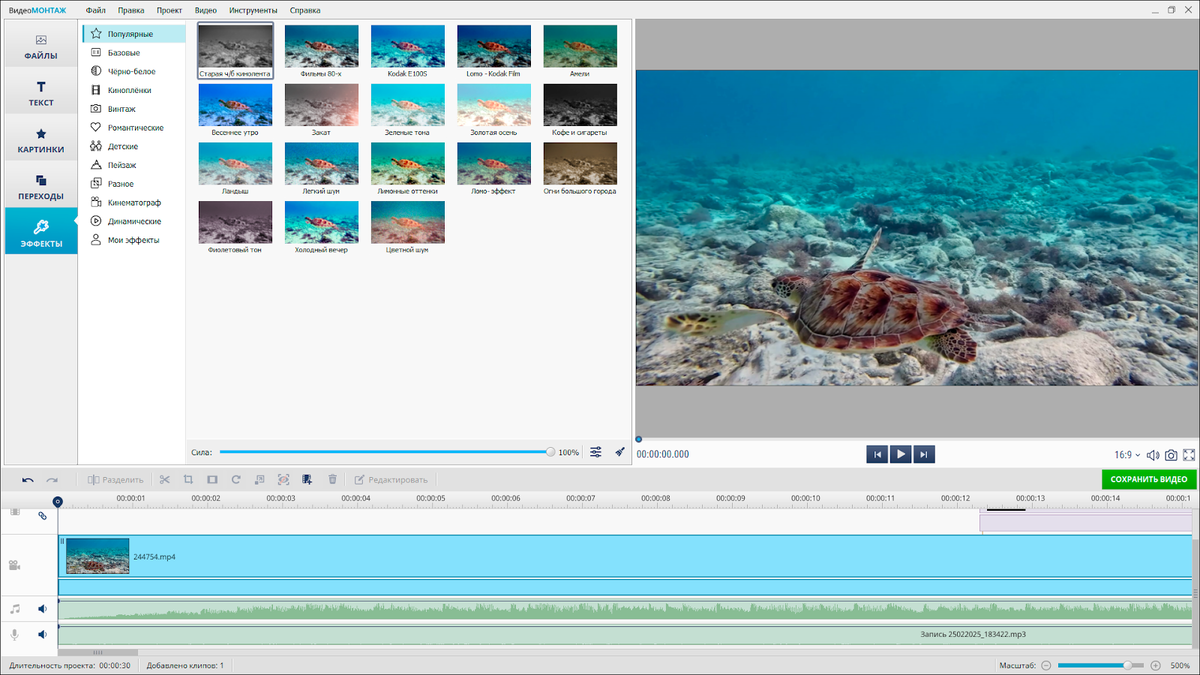Rotate the clip with the rotate icon
Image resolution: width=1200 pixels, height=675 pixels.
(236, 480)
